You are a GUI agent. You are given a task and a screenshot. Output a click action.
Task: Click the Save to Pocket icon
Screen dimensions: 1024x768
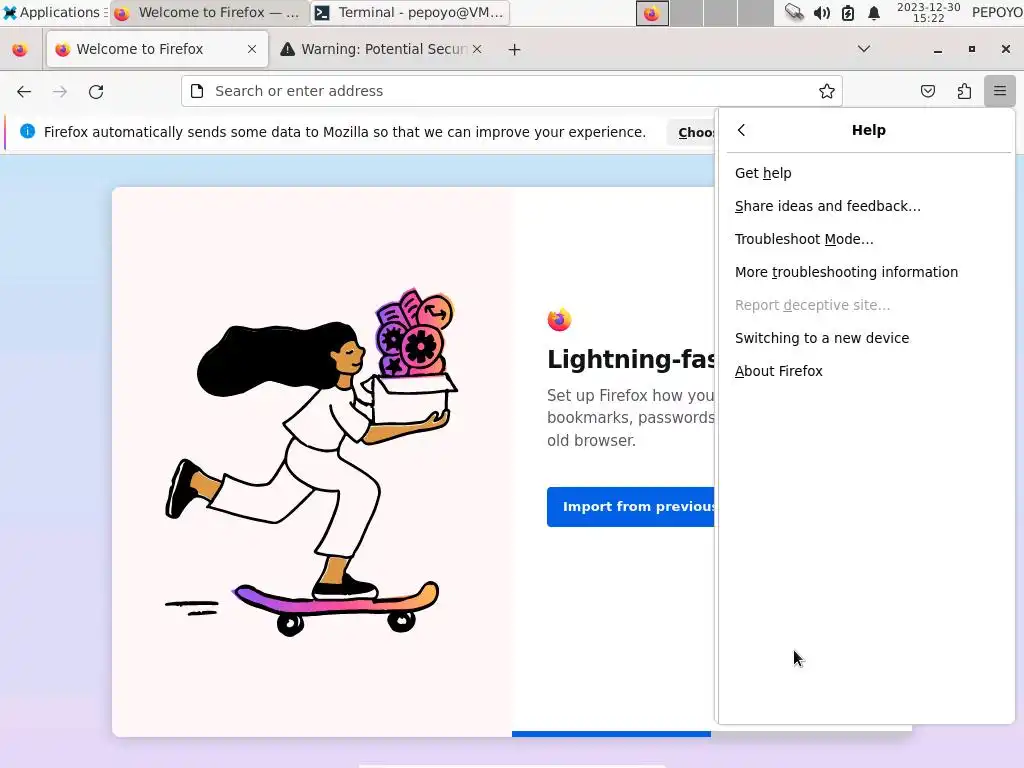click(x=927, y=91)
